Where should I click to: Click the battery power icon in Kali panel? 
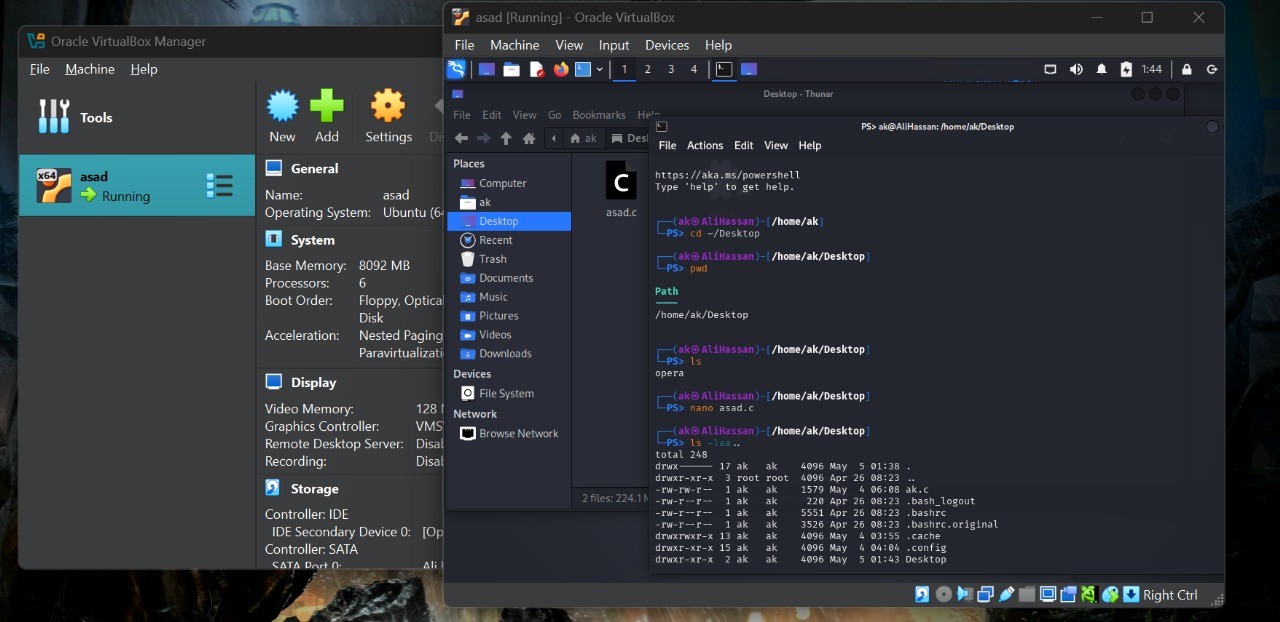click(x=1126, y=69)
